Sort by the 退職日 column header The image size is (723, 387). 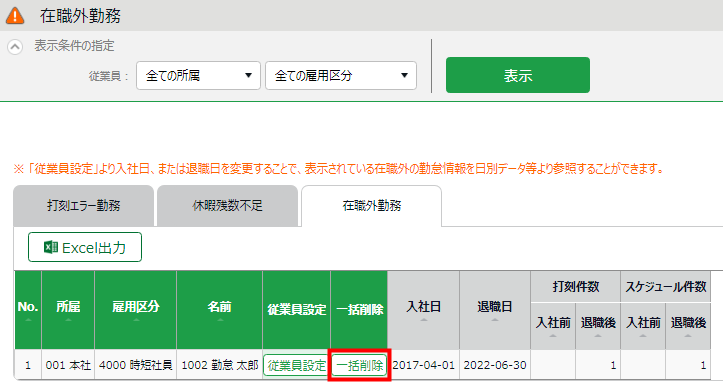tap(495, 310)
